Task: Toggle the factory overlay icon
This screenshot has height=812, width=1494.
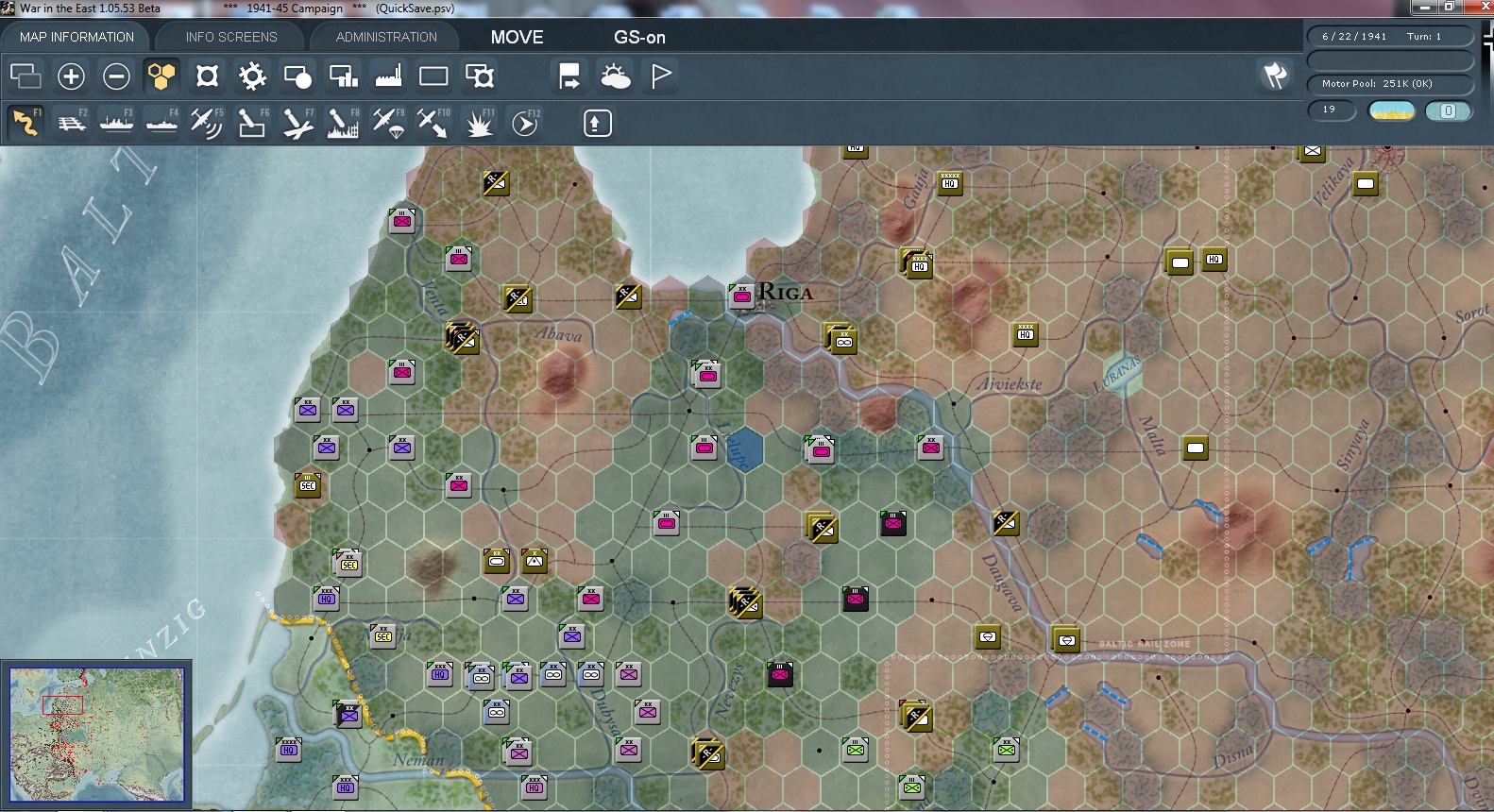Action: click(388, 76)
